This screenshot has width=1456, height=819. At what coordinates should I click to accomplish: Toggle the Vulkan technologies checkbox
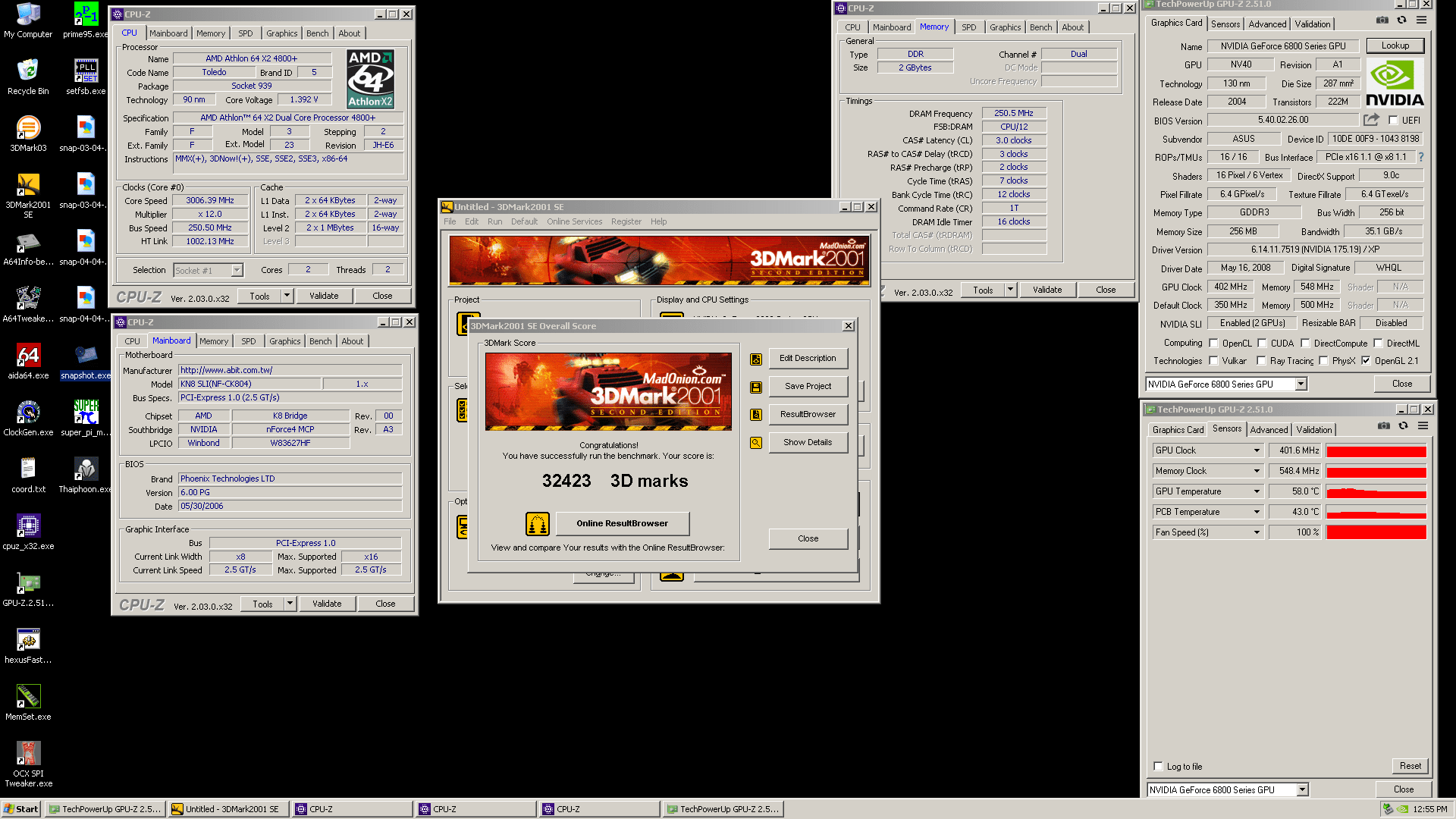[1213, 361]
